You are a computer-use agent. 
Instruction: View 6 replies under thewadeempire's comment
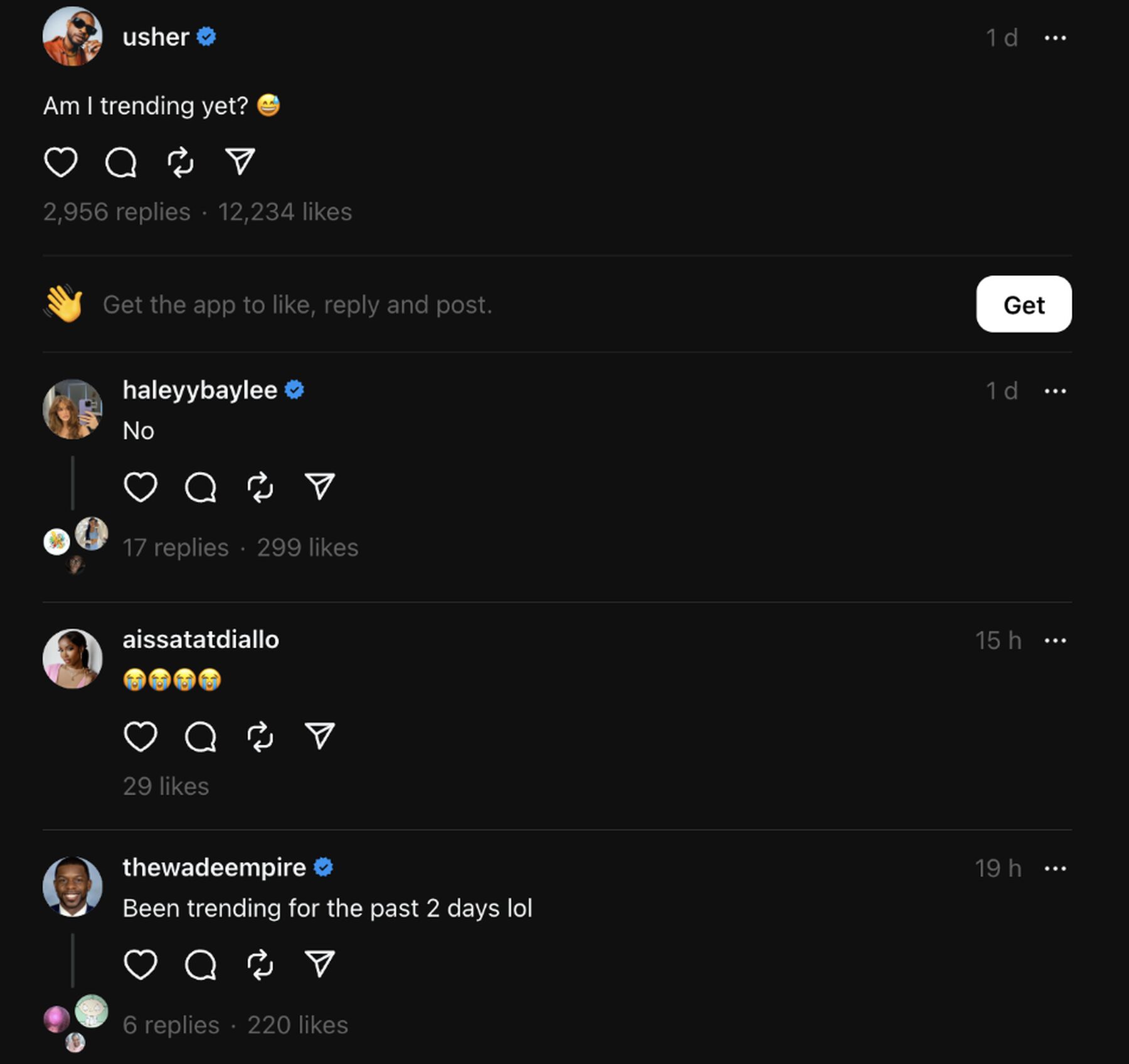(171, 1025)
